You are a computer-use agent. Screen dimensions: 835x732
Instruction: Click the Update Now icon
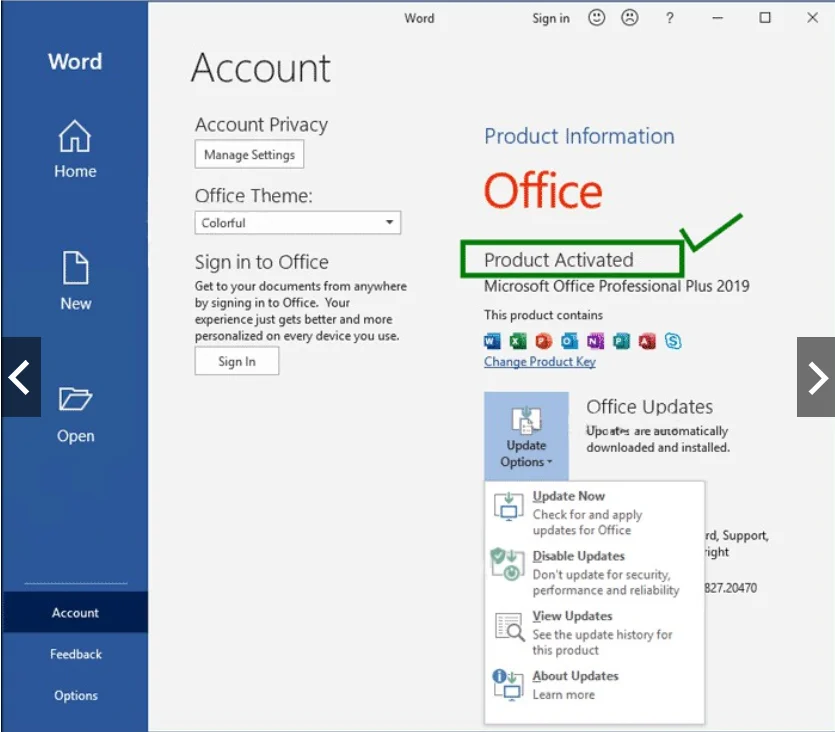click(x=508, y=505)
